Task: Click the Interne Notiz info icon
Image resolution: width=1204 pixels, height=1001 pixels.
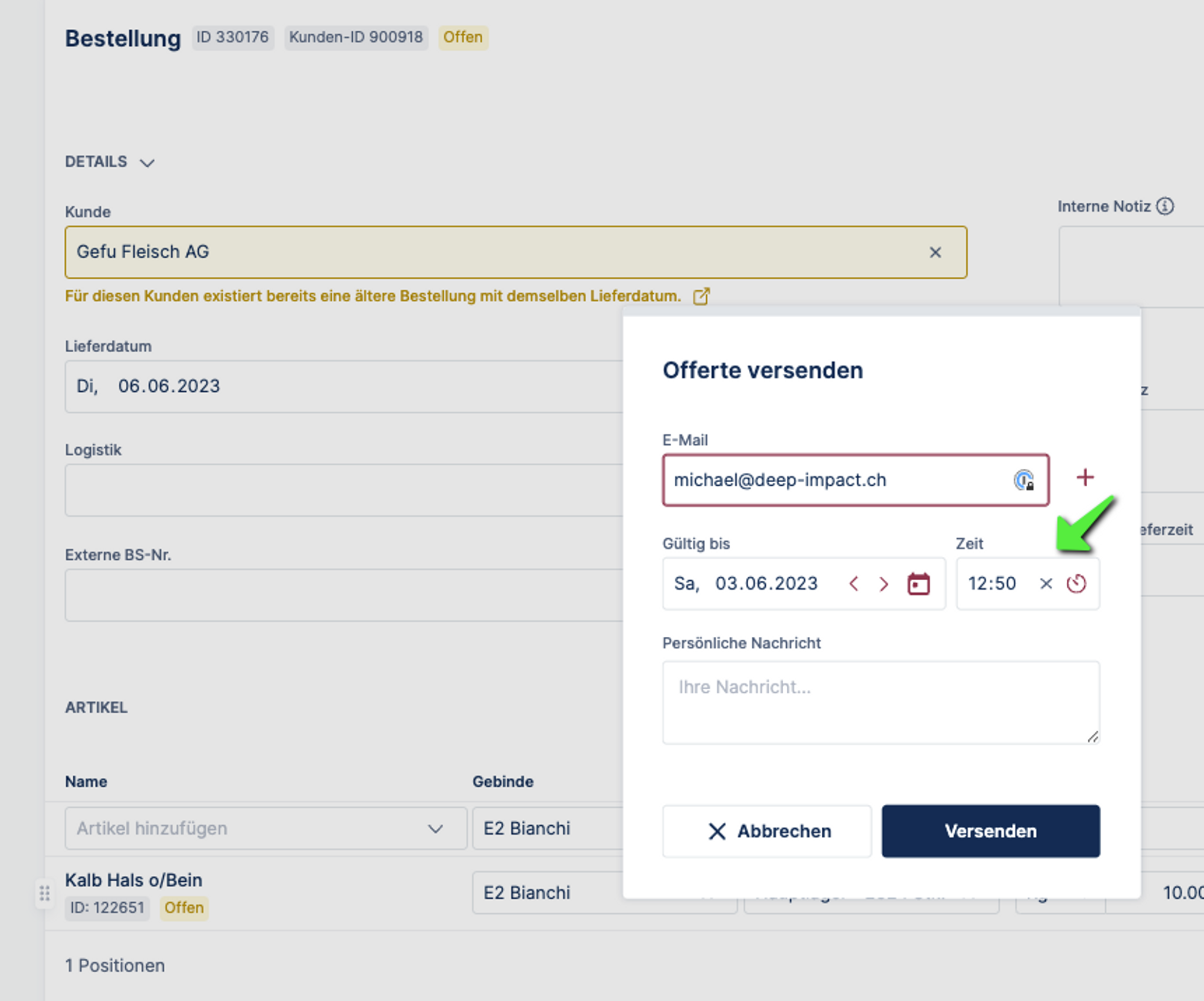Action: click(x=1165, y=206)
